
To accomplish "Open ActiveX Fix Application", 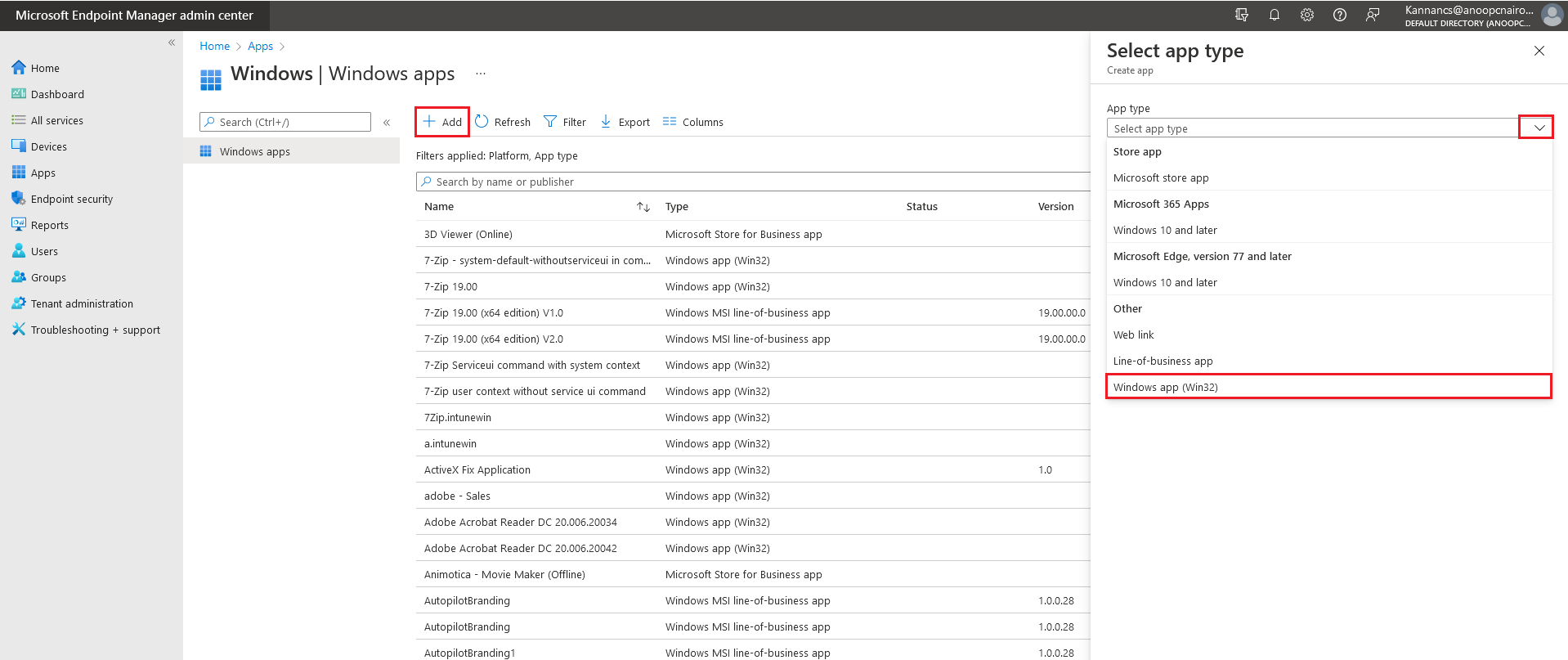I will [477, 469].
